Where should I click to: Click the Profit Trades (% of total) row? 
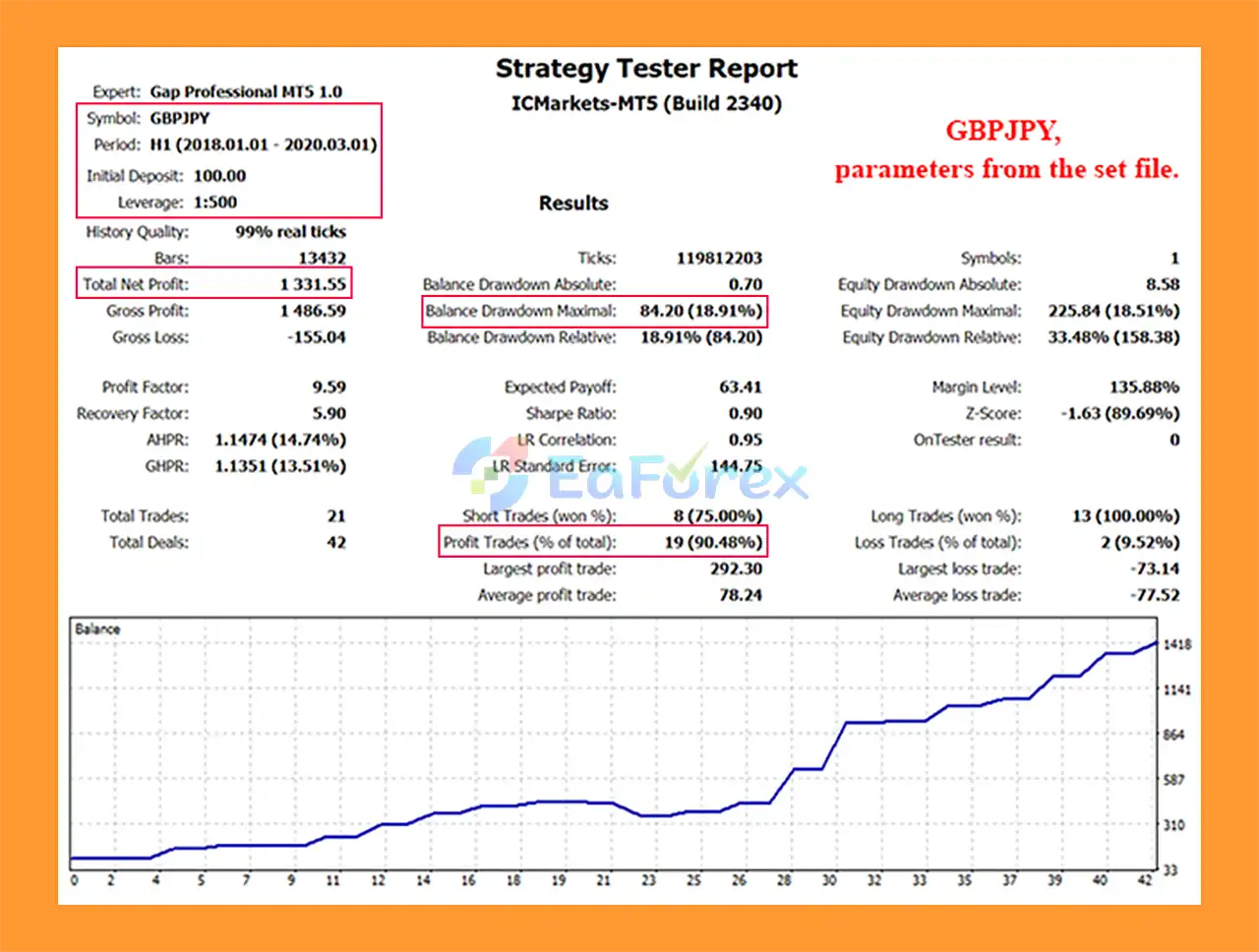(602, 542)
